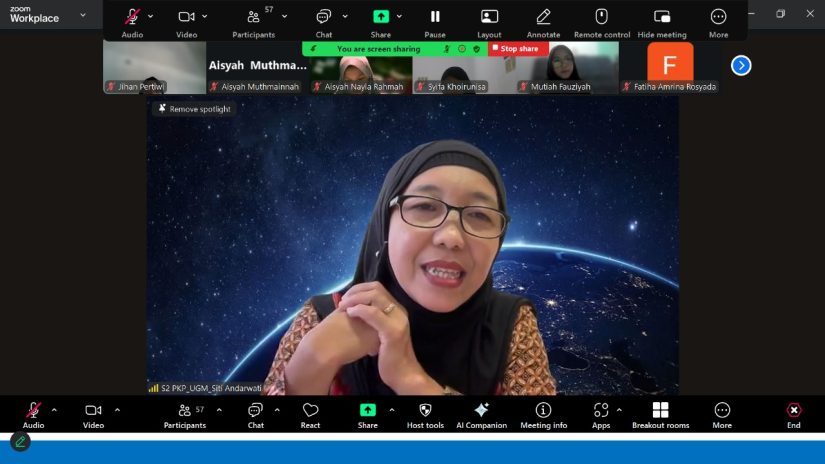The image size is (825, 464).
Task: Open Meeting info
Action: [x=544, y=415]
